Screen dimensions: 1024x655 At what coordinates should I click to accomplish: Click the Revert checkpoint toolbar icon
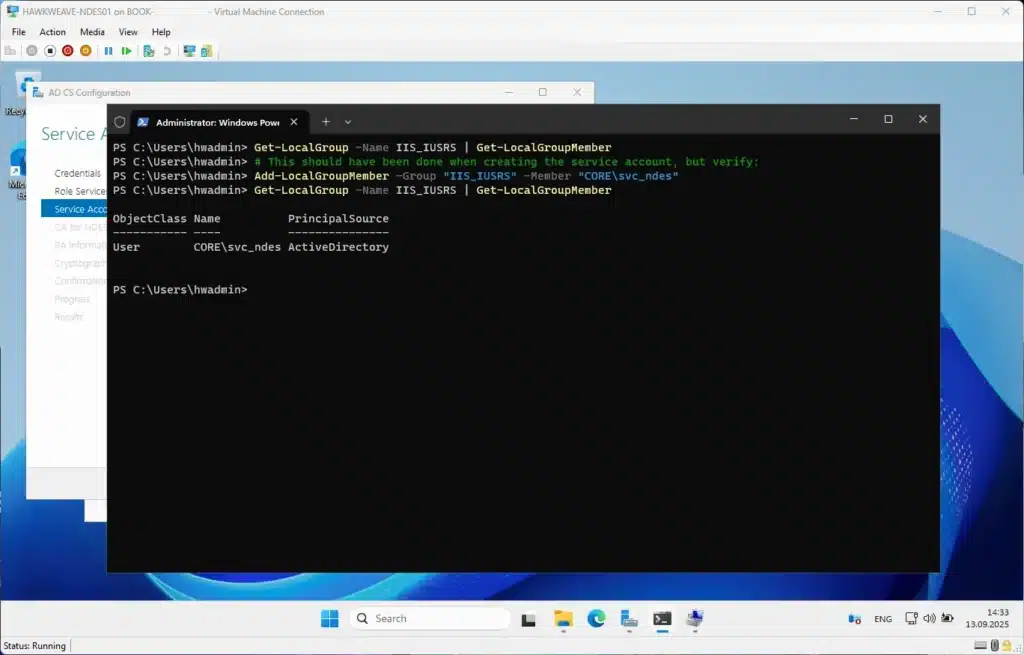pyautogui.click(x=167, y=50)
